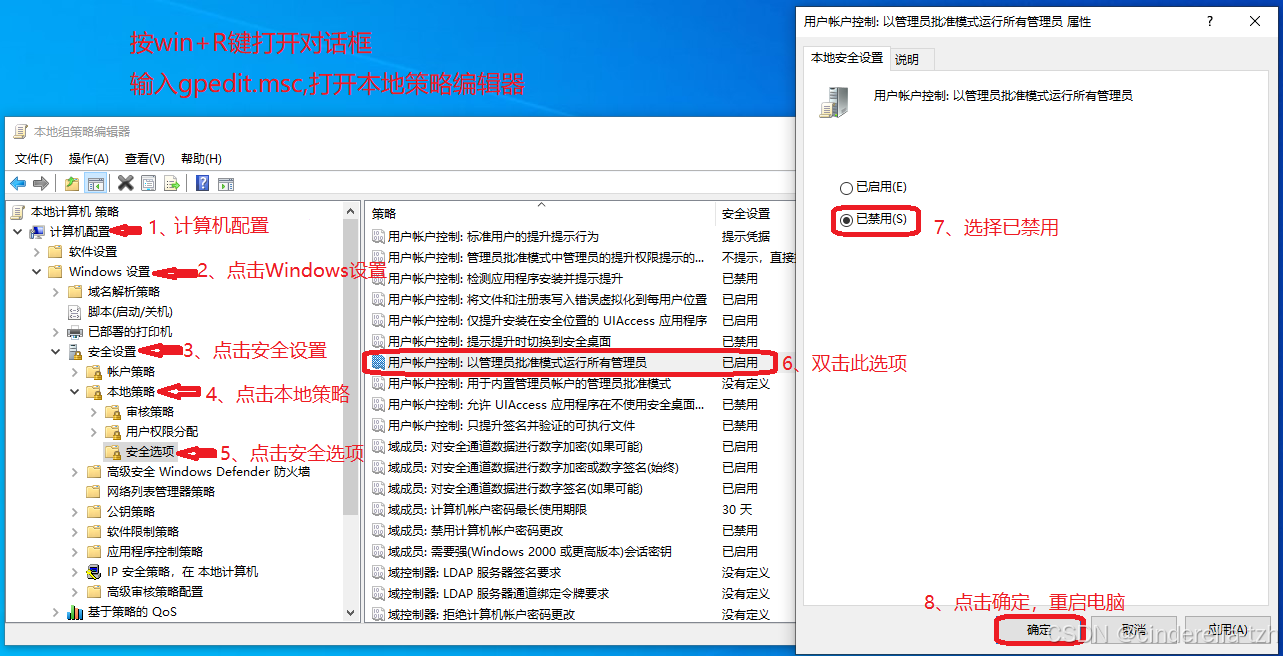Switch to the 本地安全设置 tab
The width and height of the screenshot is (1283, 656).
tap(847, 58)
